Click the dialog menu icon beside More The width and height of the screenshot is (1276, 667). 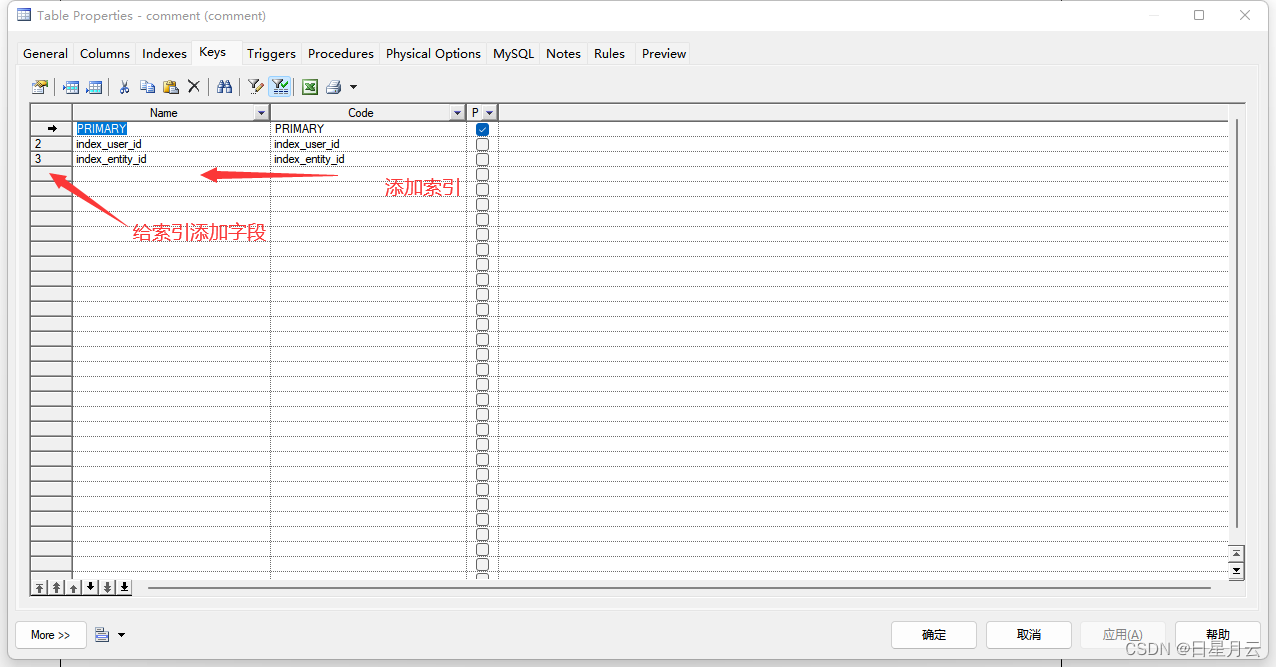coord(102,635)
